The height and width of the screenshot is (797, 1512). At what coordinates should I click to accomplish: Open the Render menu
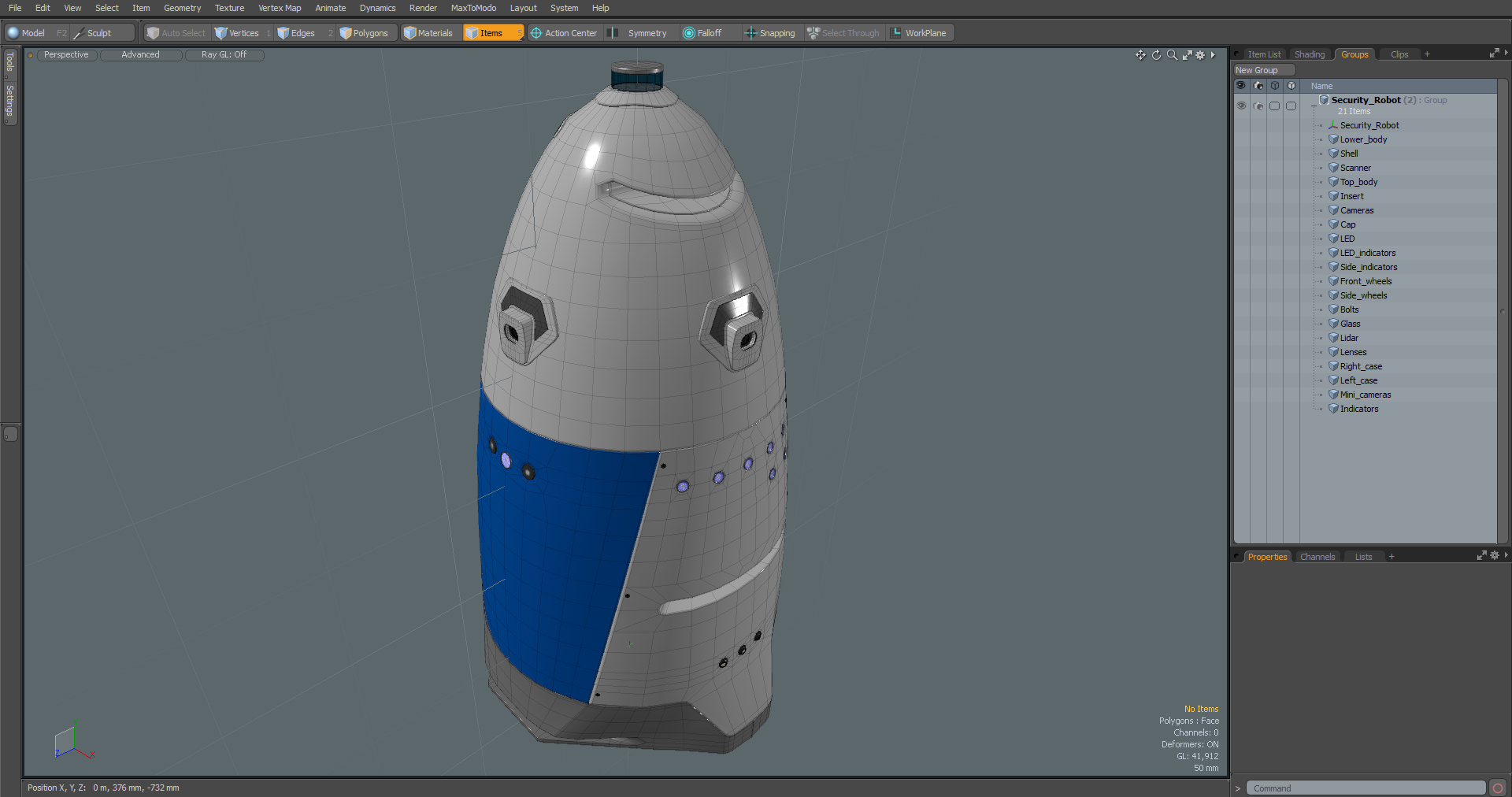[x=423, y=8]
